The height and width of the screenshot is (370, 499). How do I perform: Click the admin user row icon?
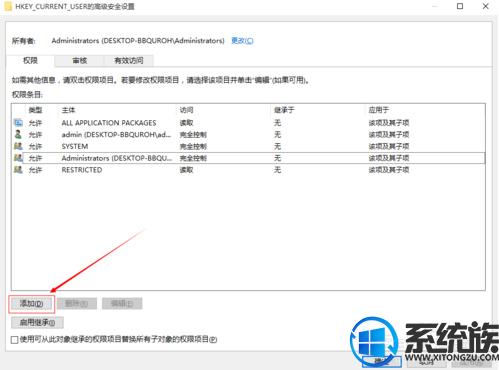tap(18, 134)
